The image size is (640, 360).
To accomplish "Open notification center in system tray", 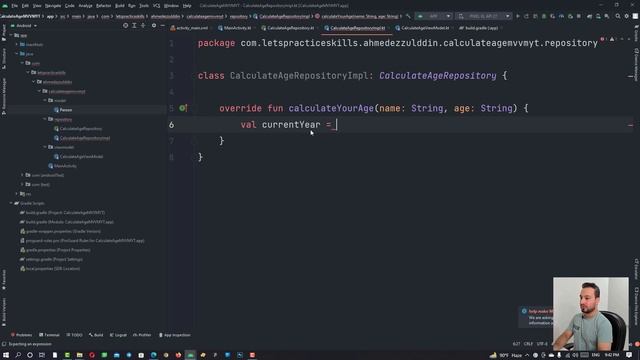I will coord(629,355).
